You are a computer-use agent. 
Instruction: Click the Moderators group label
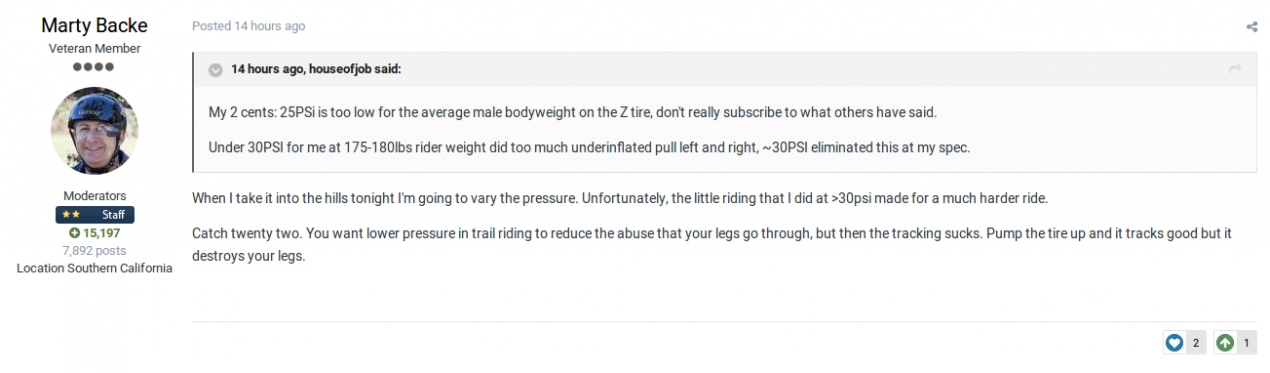94,196
